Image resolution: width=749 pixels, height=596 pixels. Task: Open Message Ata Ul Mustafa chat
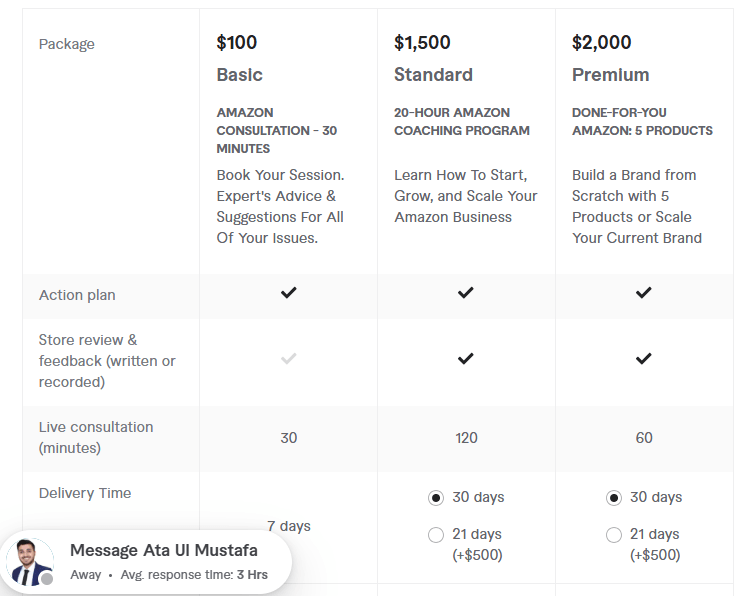[164, 551]
